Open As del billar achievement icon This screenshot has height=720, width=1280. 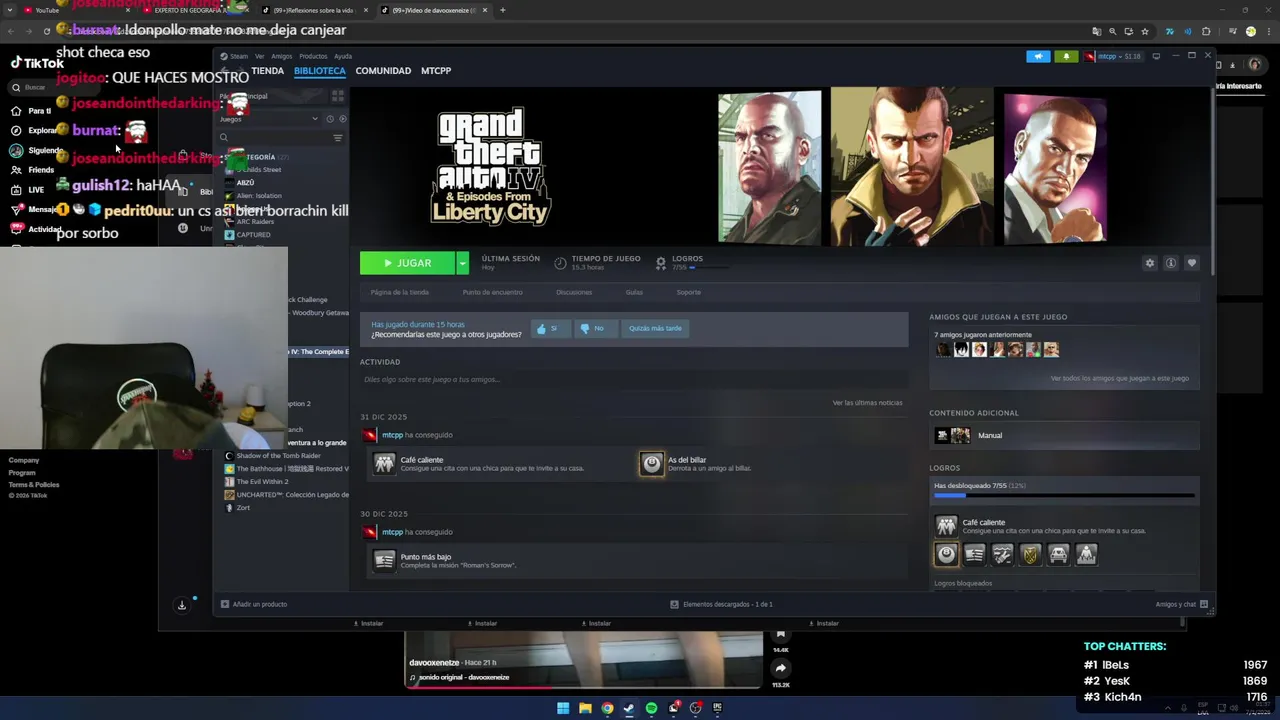click(x=651, y=464)
